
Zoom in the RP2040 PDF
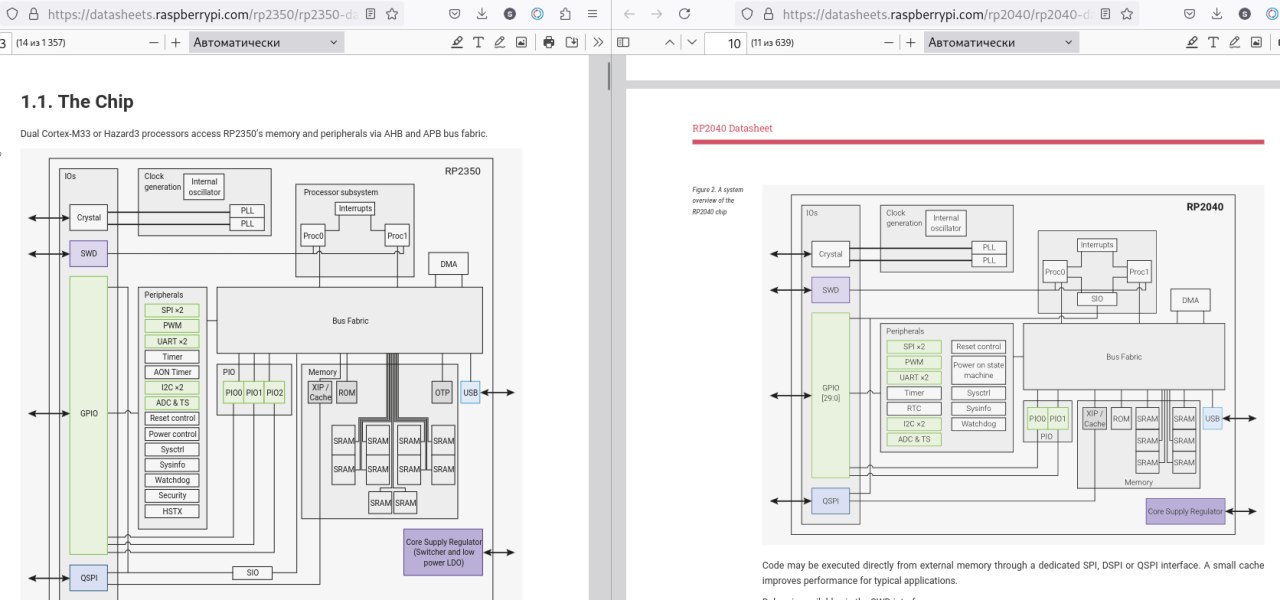coord(911,42)
